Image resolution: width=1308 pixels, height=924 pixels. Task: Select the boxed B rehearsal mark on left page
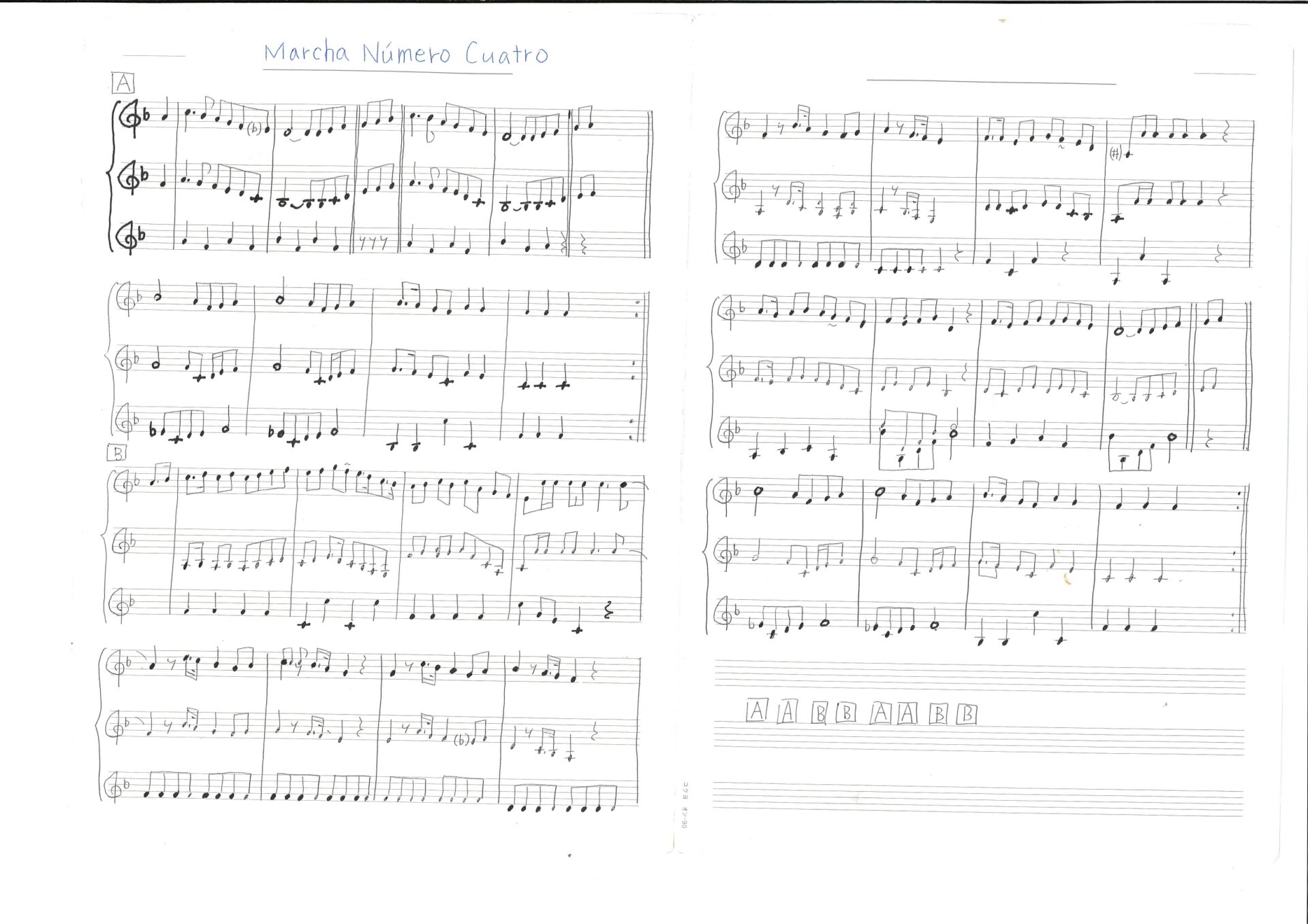click(119, 453)
